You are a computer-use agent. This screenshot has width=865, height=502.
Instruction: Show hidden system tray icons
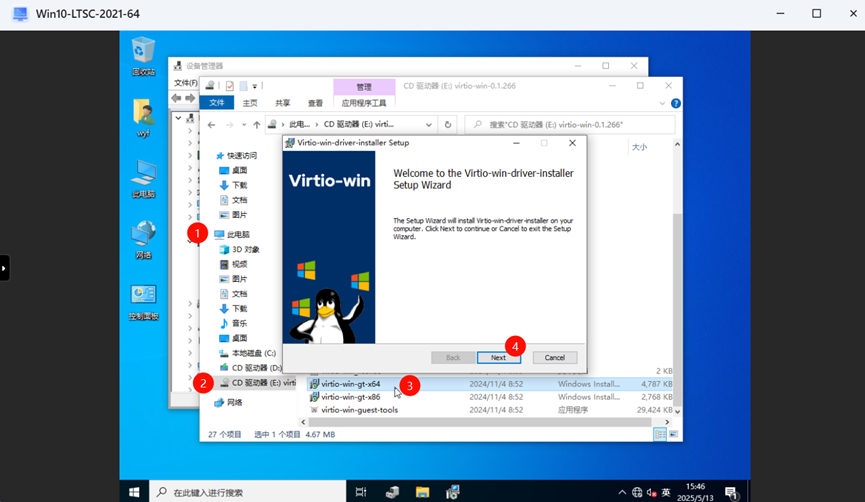point(622,492)
